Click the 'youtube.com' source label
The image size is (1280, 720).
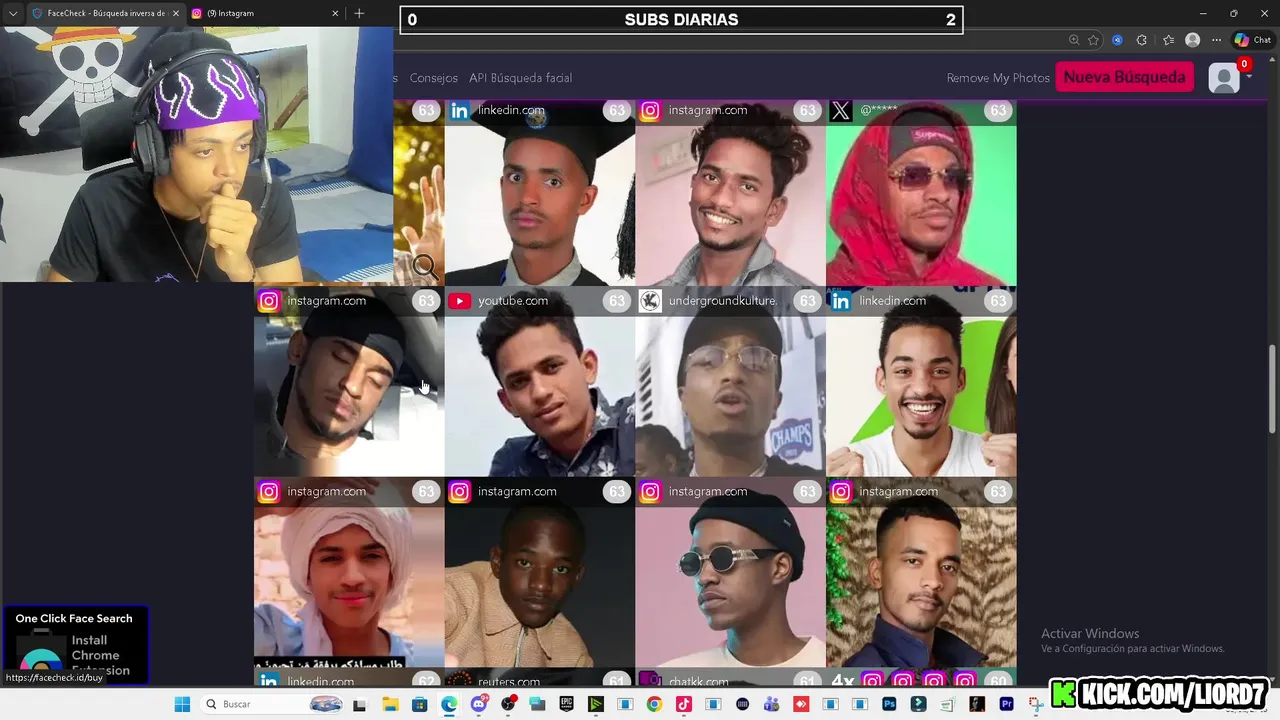(513, 301)
